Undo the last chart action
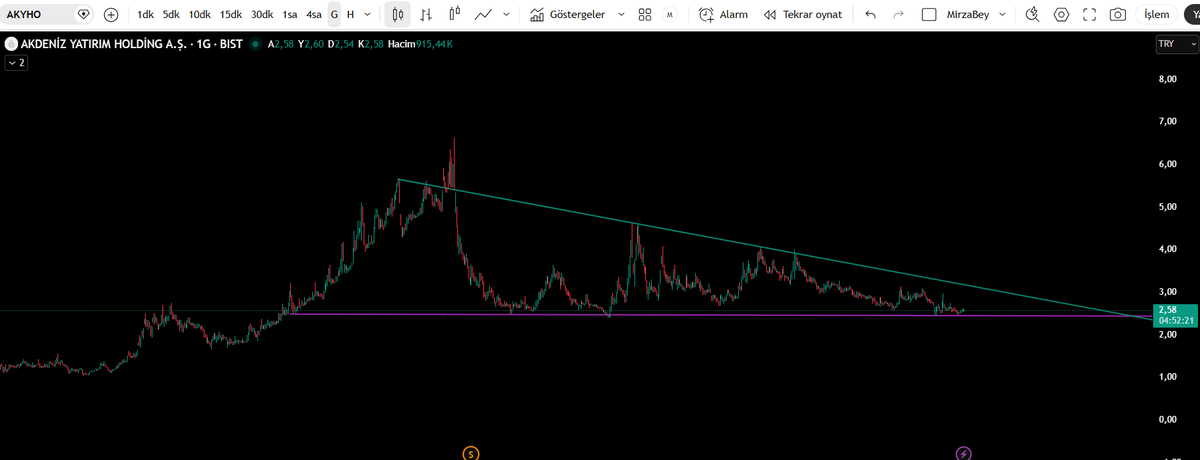This screenshot has height=460, width=1200. coord(870,15)
